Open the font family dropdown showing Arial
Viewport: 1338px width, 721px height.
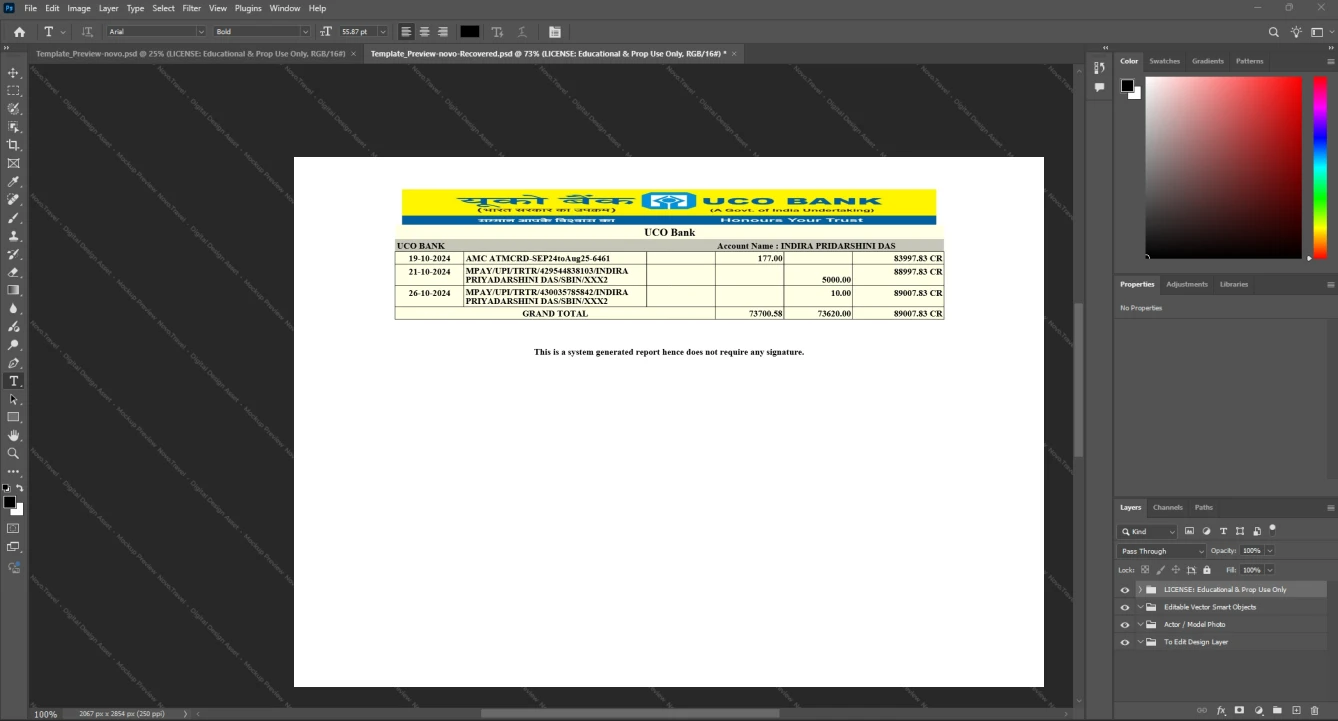tap(156, 32)
